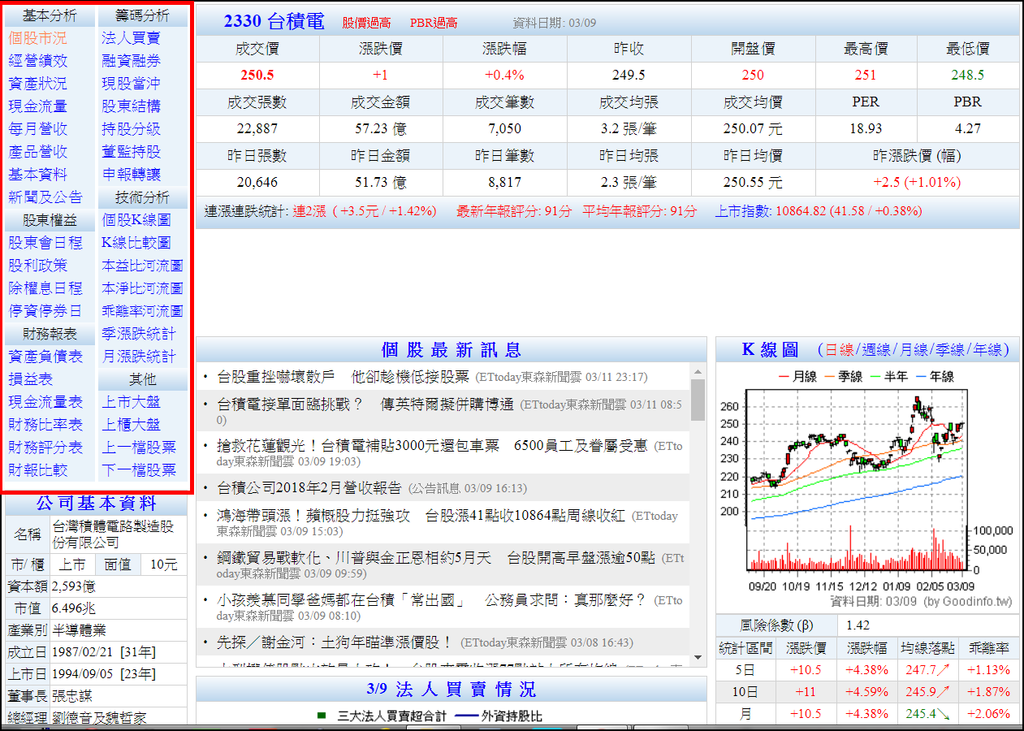
Task: Open K線比較圖 link
Action: [x=136, y=243]
